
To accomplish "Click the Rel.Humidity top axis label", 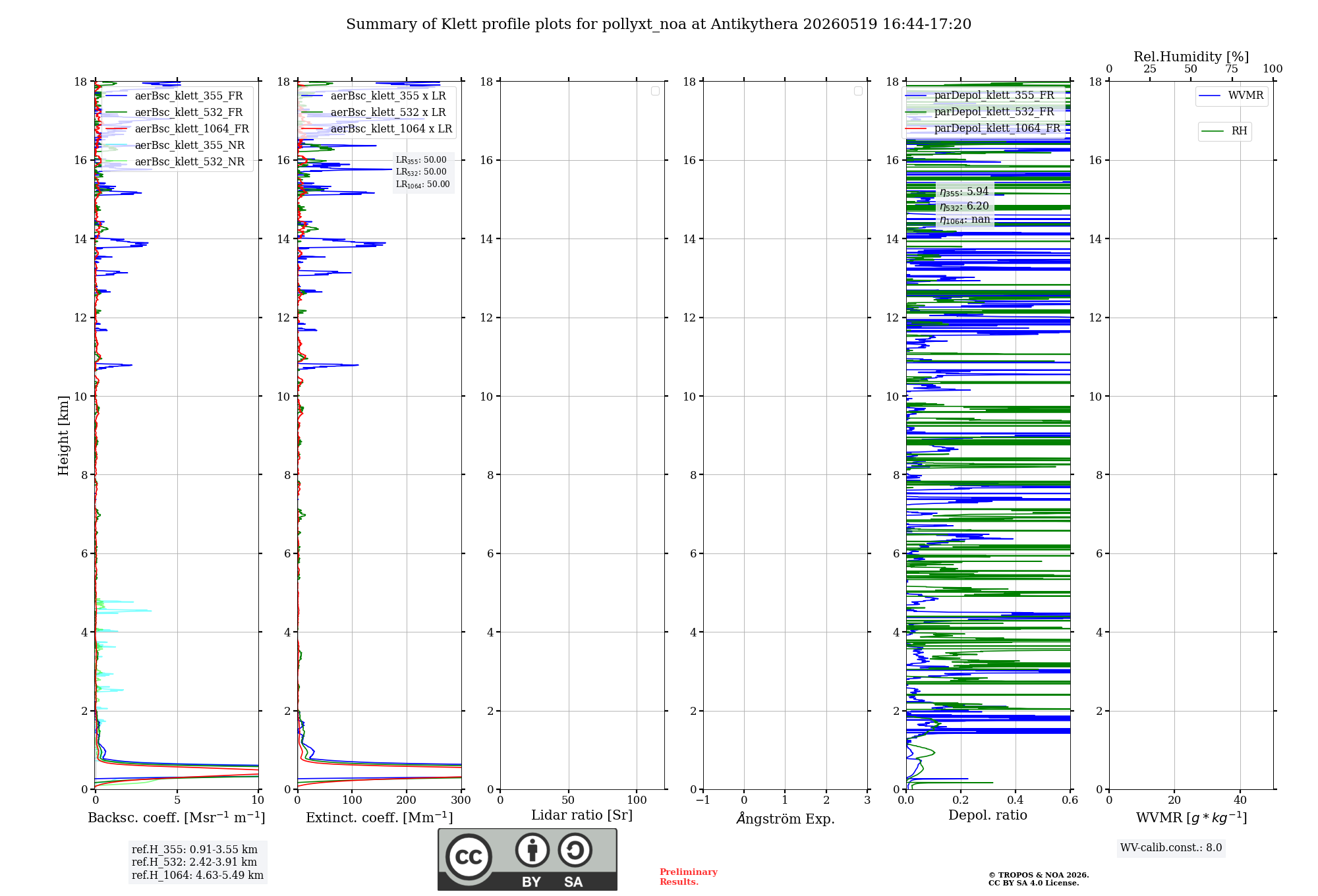I will 1191,57.
